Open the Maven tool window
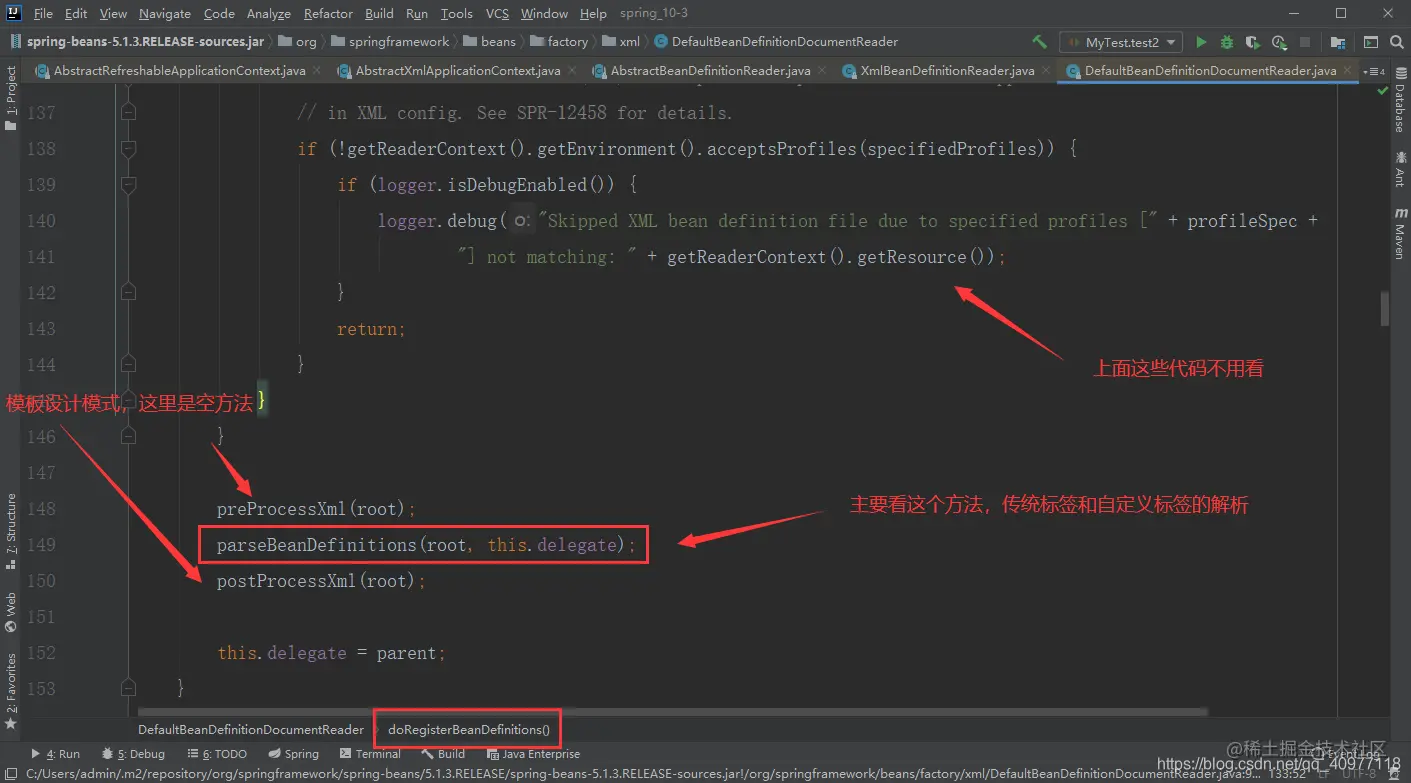This screenshot has height=783, width=1411. [1399, 235]
